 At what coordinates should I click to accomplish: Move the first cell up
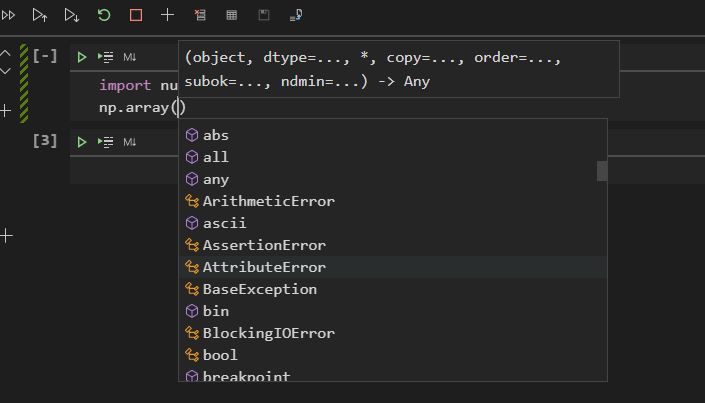(x=5, y=54)
